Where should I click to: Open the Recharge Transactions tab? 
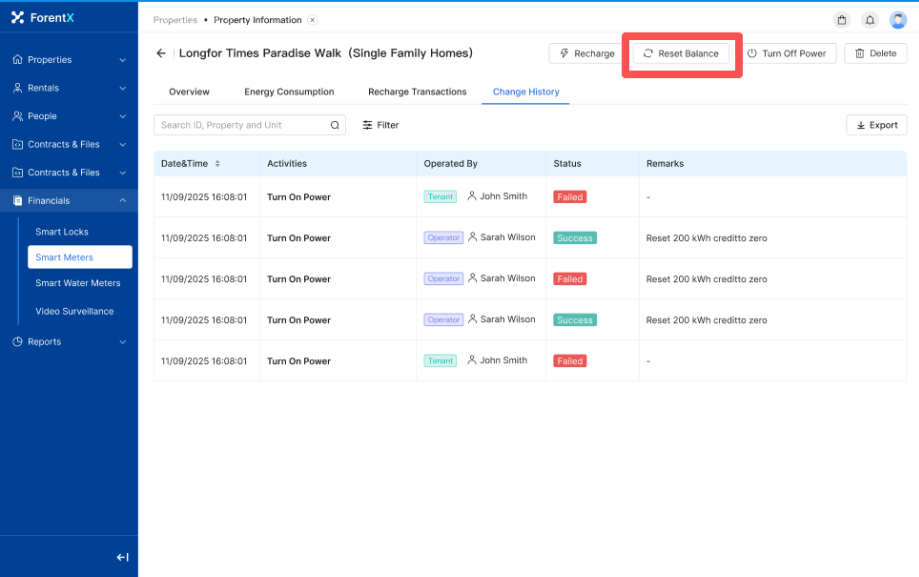pos(417,92)
